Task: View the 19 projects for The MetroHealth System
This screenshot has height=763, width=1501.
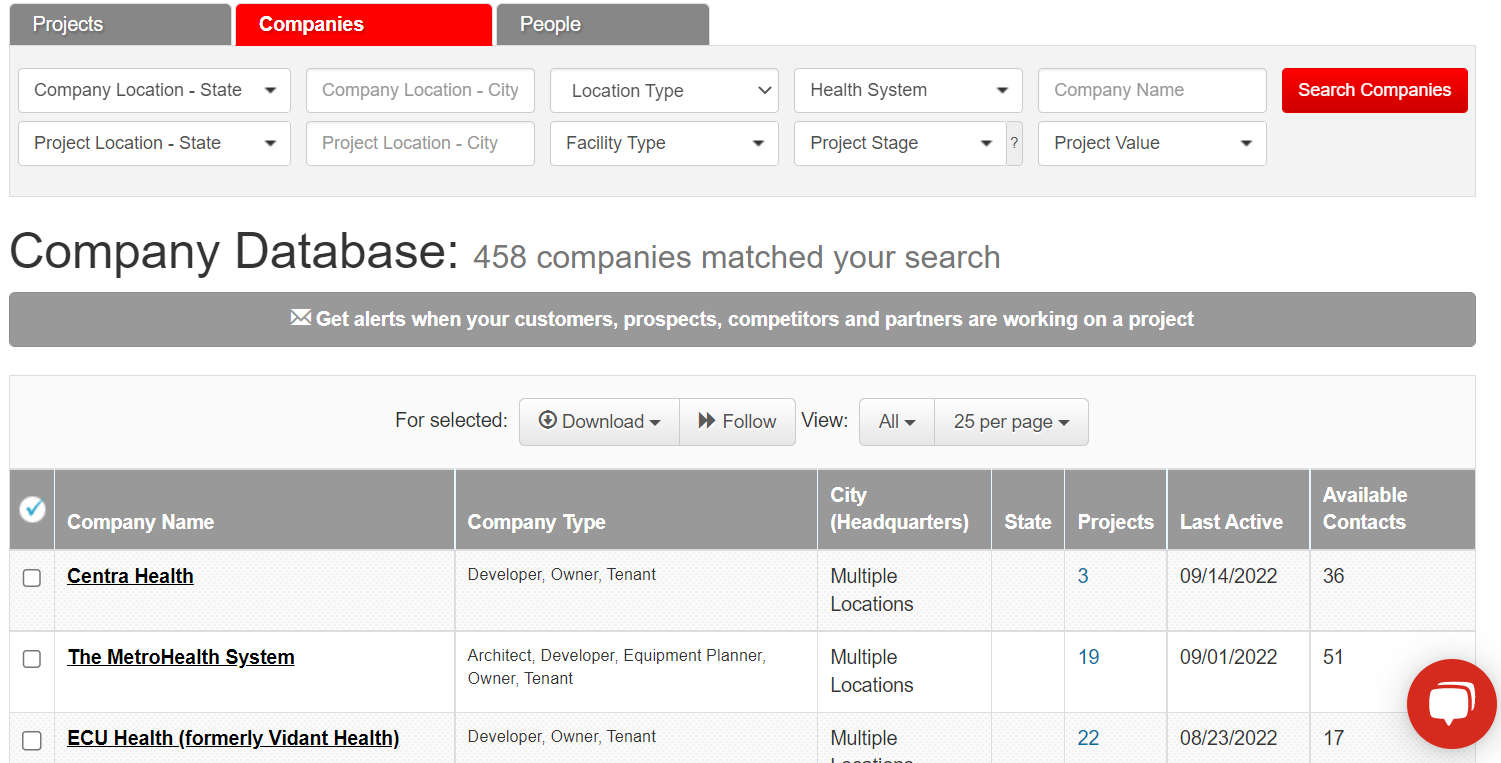Action: (1088, 657)
